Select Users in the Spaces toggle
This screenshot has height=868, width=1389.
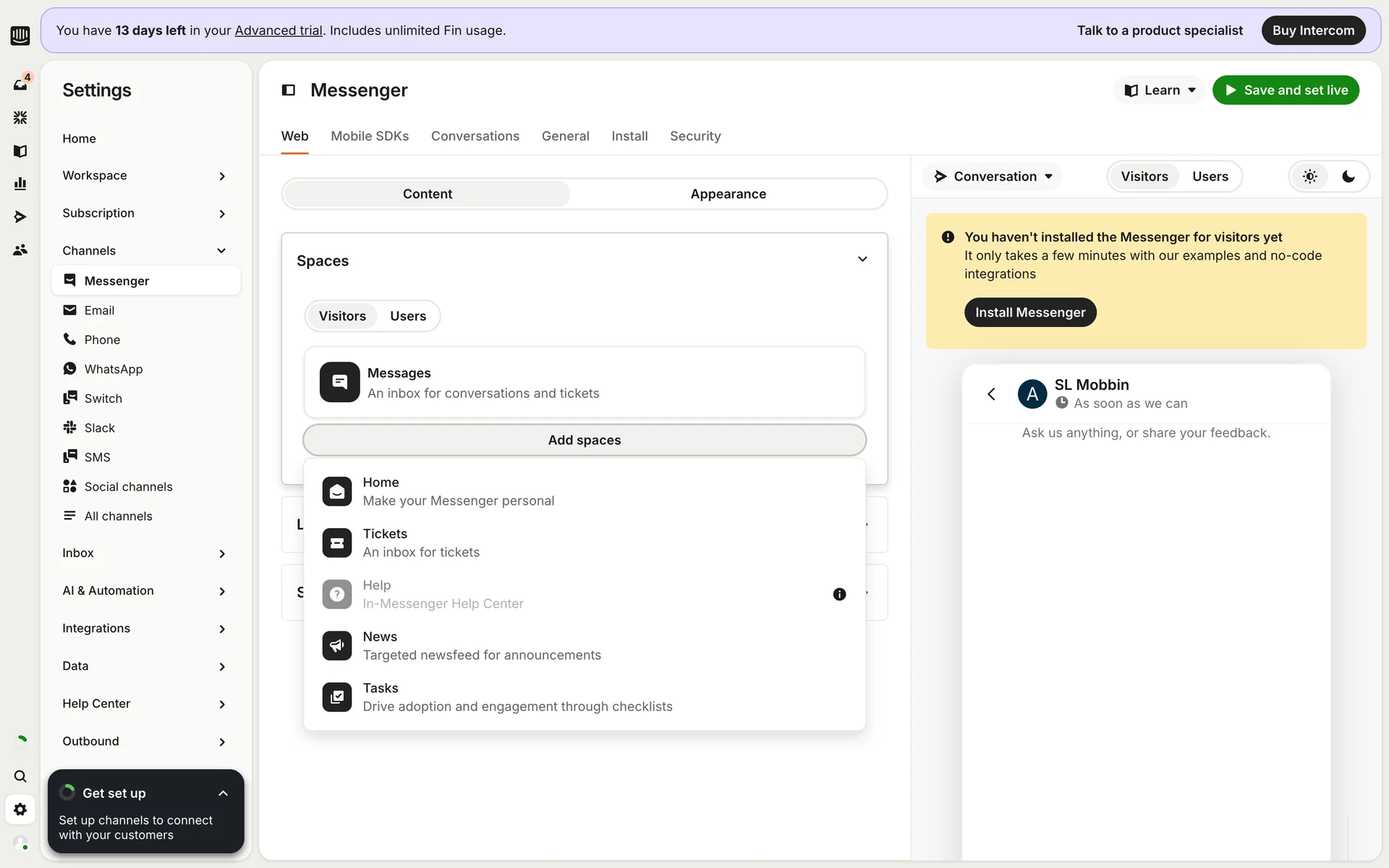[x=408, y=316]
